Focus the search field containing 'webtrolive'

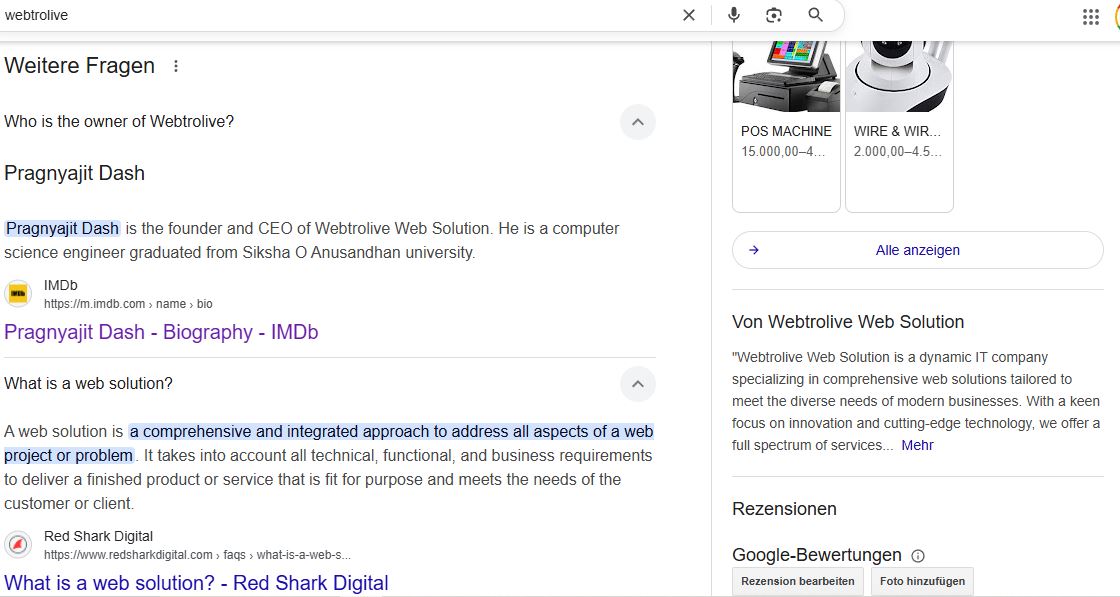coord(336,15)
